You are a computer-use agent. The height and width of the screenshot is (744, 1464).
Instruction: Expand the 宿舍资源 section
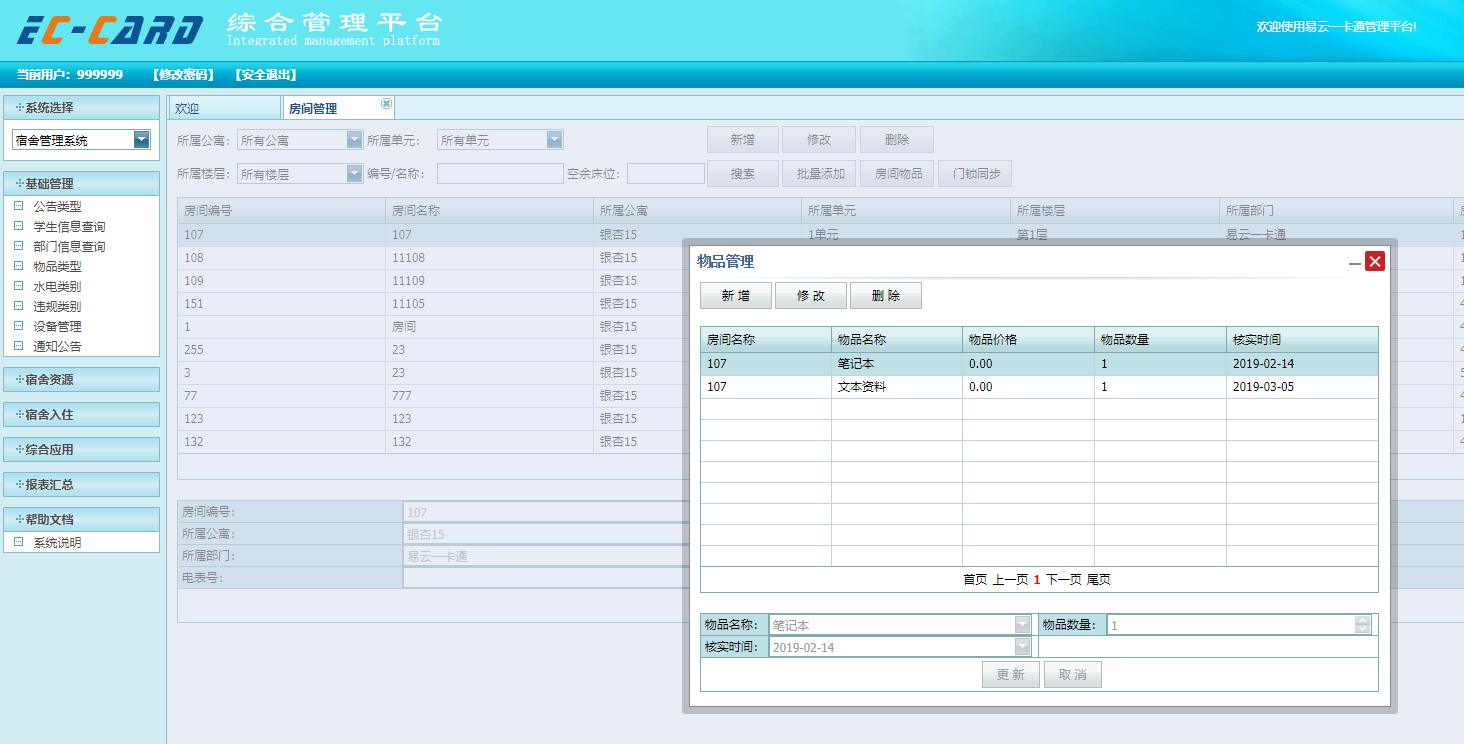click(x=81, y=379)
